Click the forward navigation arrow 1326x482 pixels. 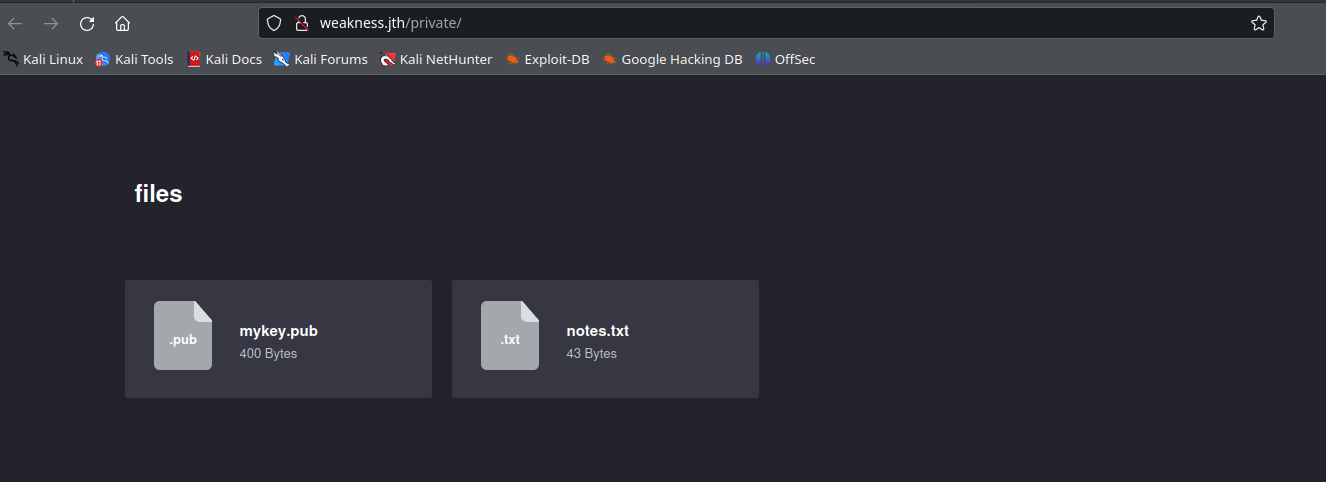(x=51, y=23)
